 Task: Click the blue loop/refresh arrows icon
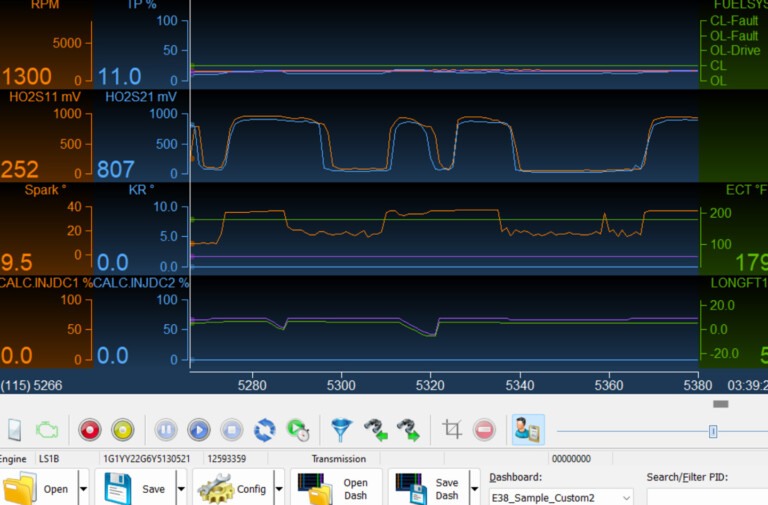(x=264, y=430)
